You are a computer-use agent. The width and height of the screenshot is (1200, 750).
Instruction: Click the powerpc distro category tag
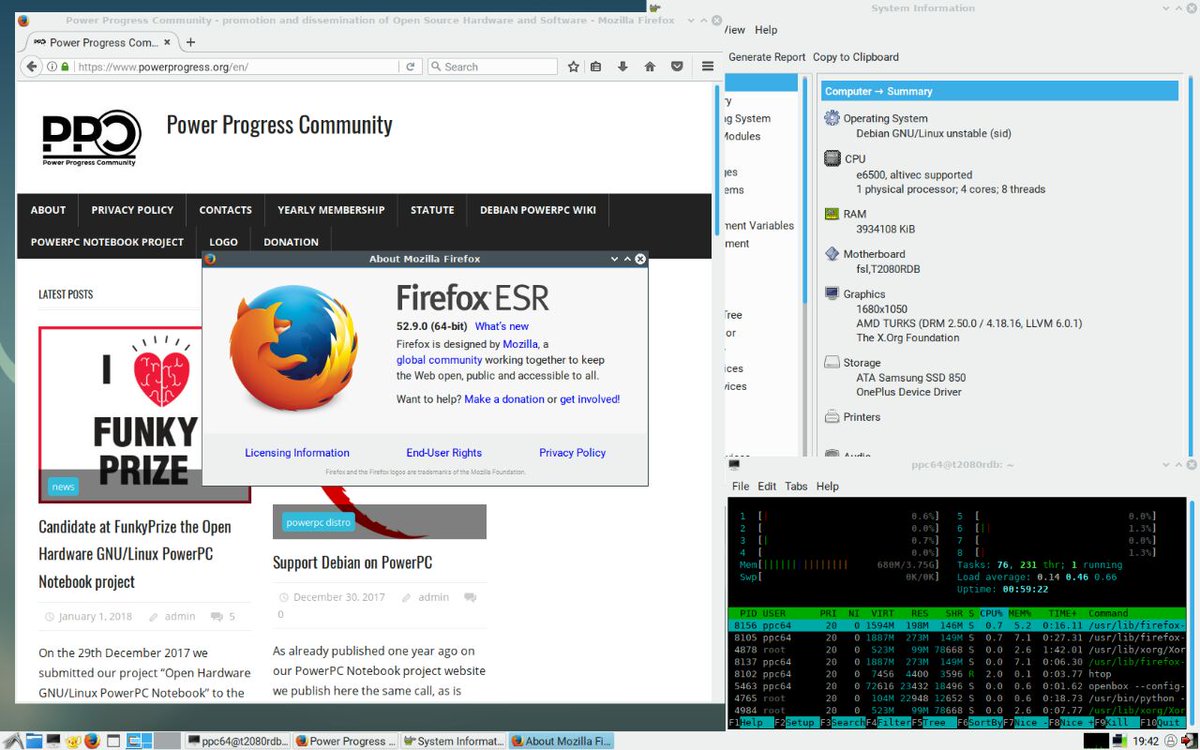pyautogui.click(x=318, y=522)
